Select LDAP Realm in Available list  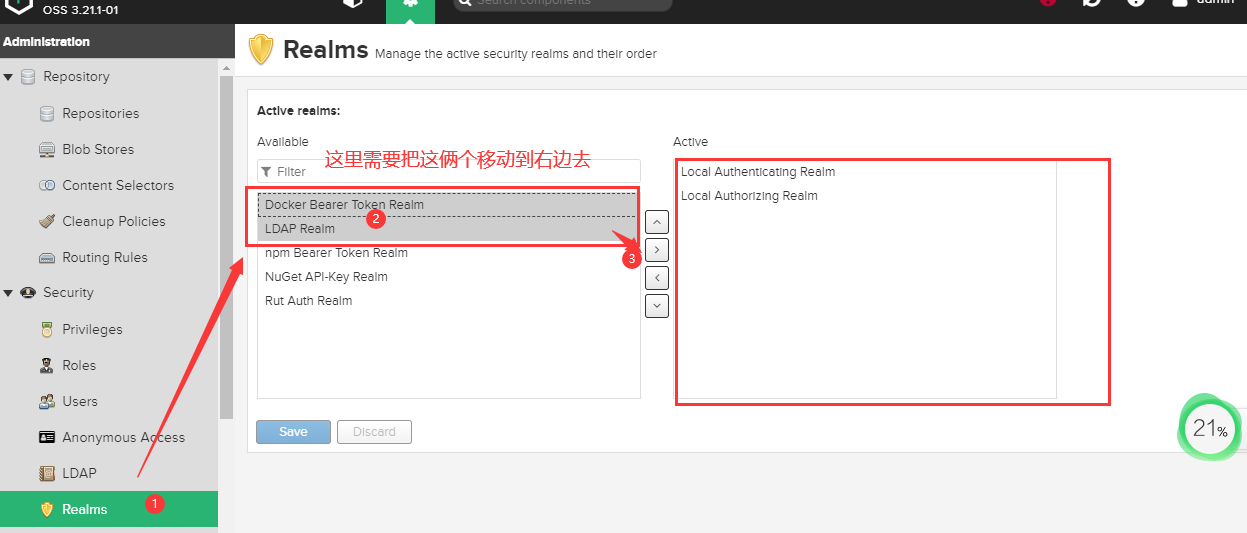click(448, 229)
